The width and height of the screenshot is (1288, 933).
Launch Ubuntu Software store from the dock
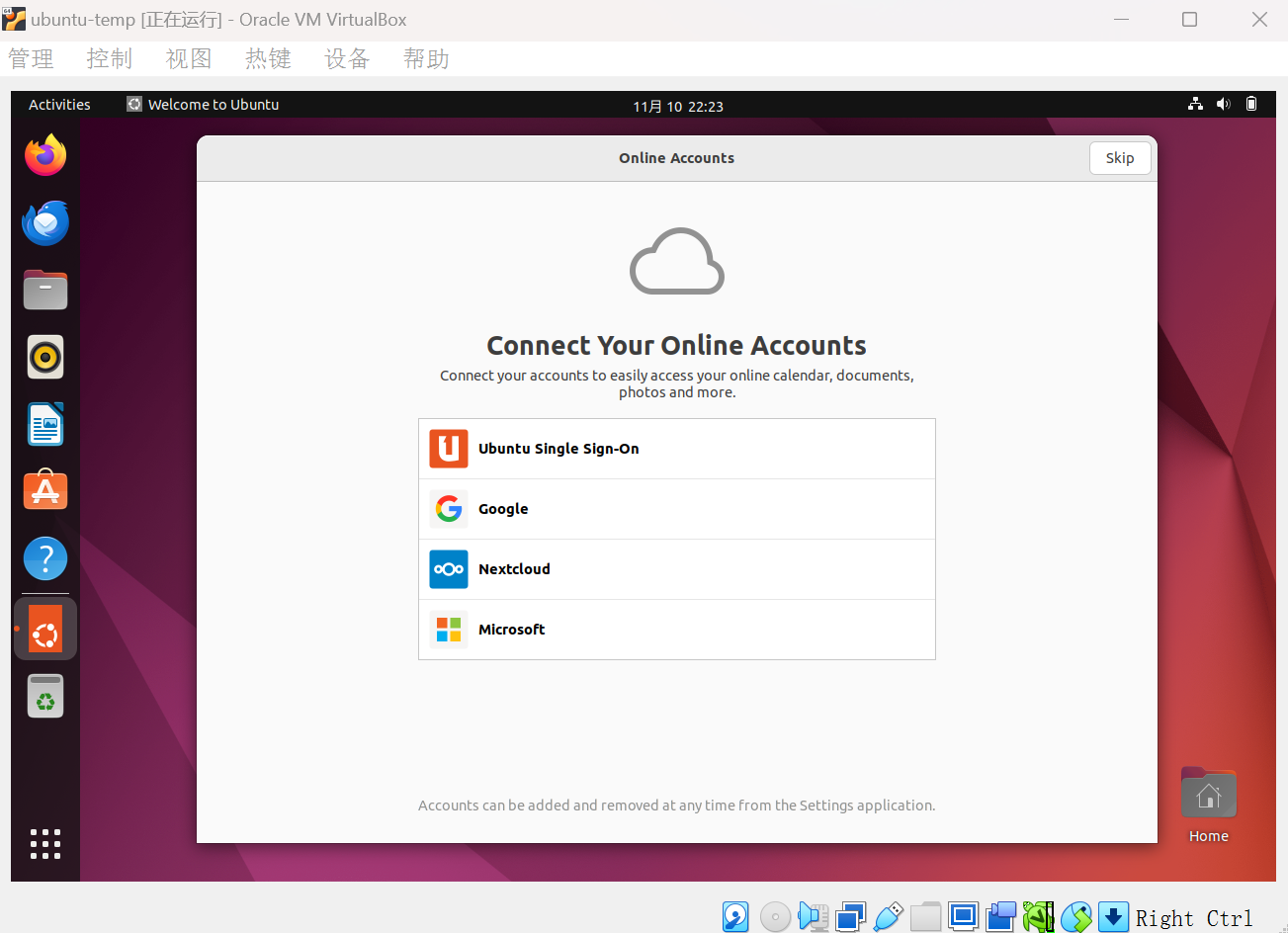coord(45,490)
